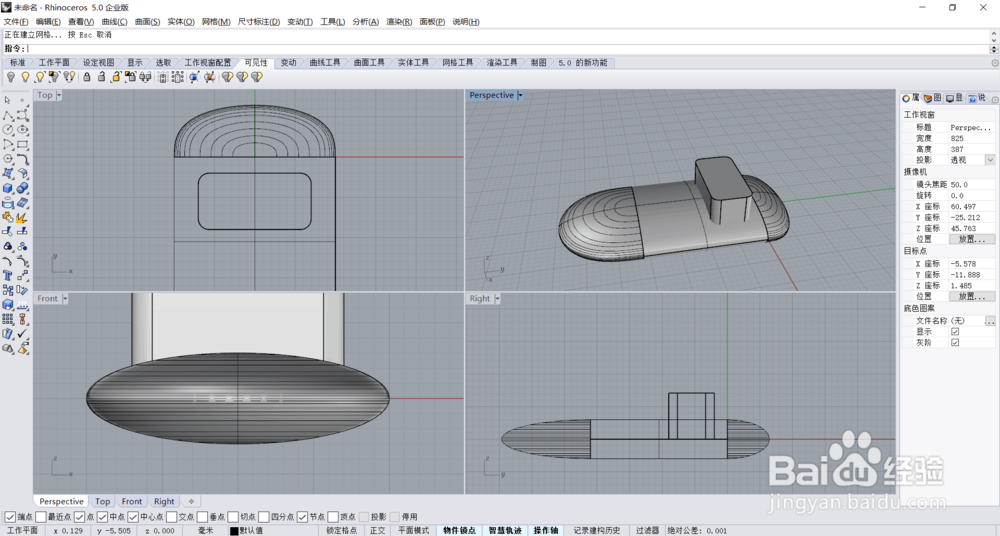Viewport: 1000px width, 536px height.
Task: Uncheck the 显示 checkbox under 底色图案
Action: pyautogui.click(x=955, y=332)
